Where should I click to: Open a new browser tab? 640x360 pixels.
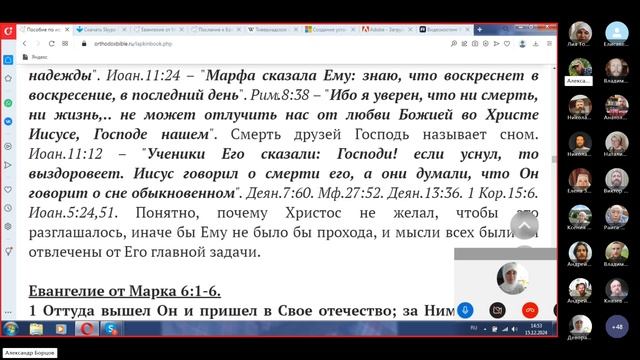pos(480,30)
